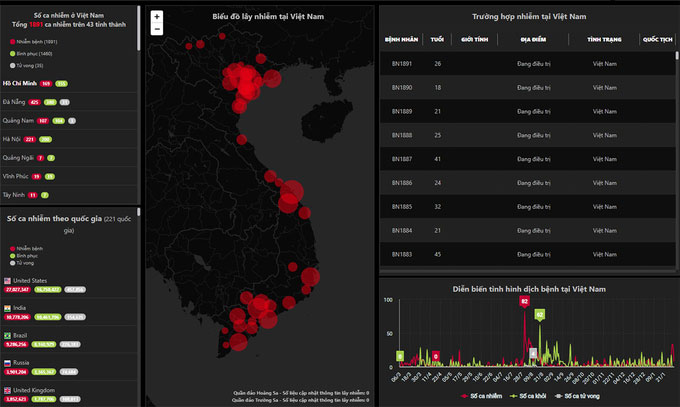Click the green peak marker labeled 62
Image resolution: width=680 pixels, height=407 pixels.
(540, 315)
